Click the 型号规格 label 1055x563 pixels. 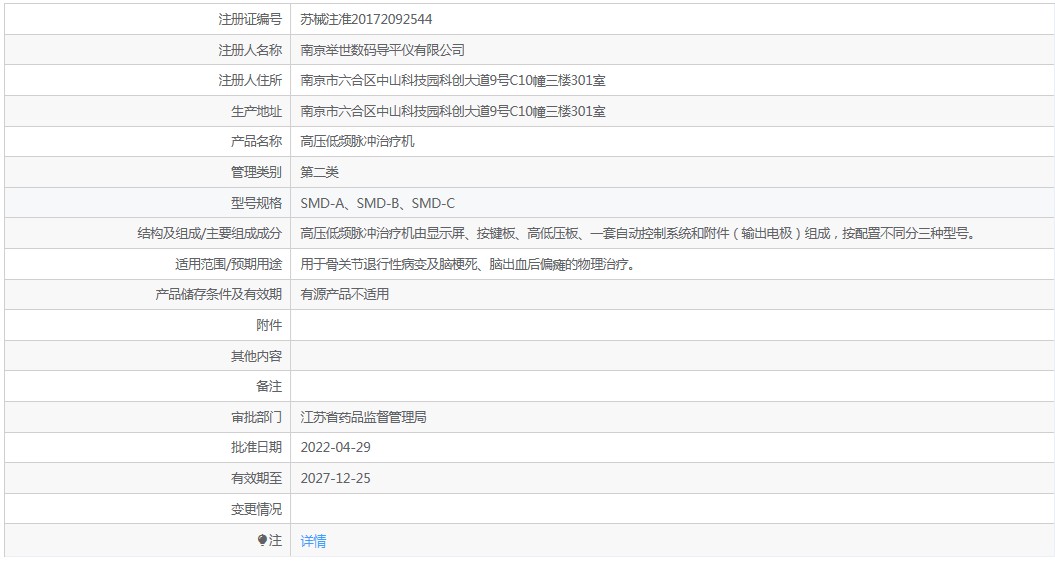(x=256, y=203)
